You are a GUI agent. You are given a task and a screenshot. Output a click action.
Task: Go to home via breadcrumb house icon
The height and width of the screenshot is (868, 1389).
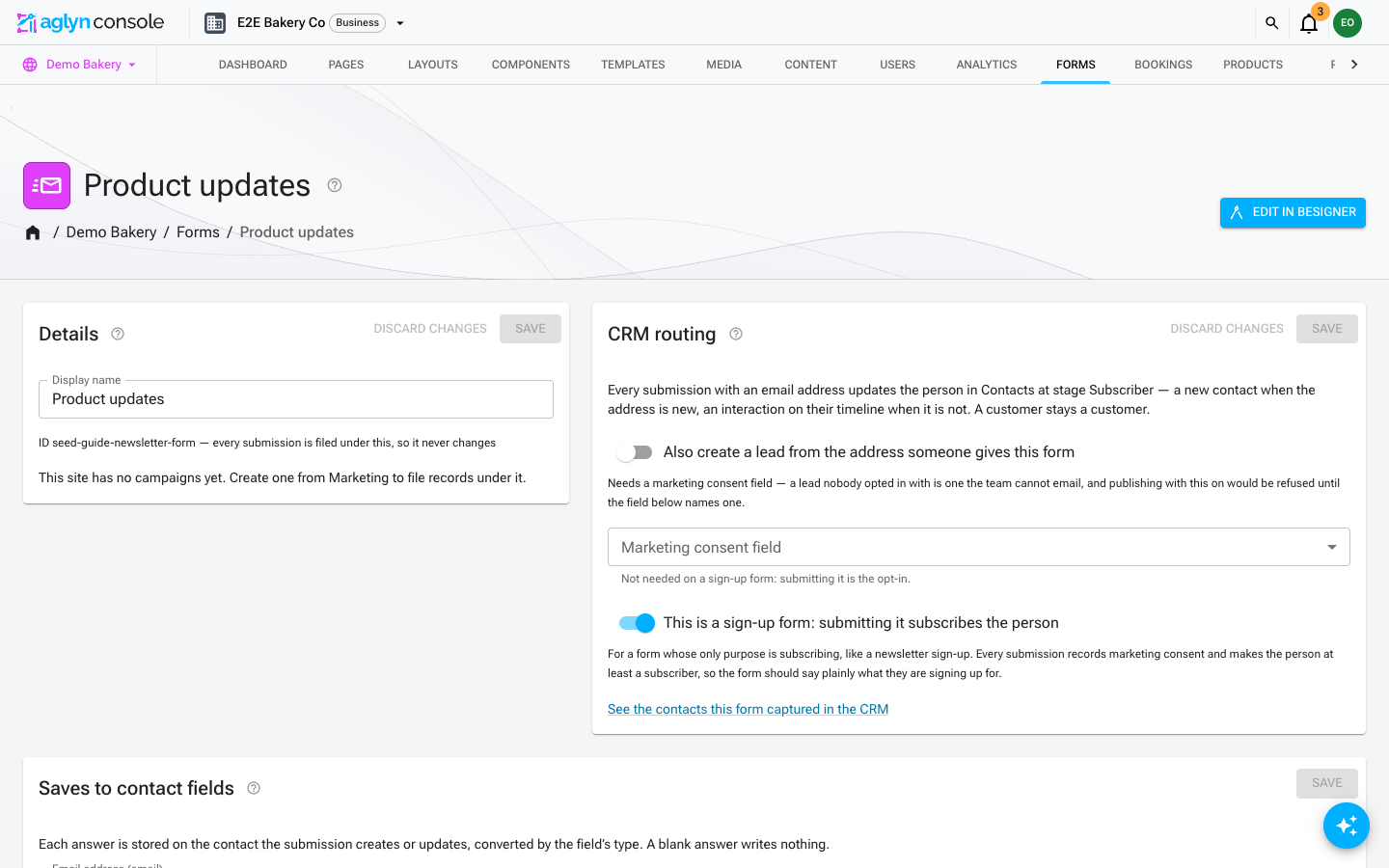point(33,232)
